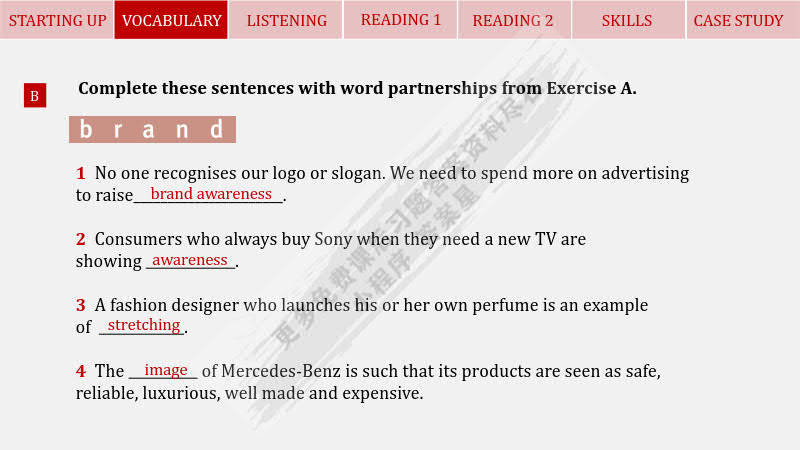The image size is (800, 450).
Task: Click the exercise instruction heading text
Action: point(357,88)
